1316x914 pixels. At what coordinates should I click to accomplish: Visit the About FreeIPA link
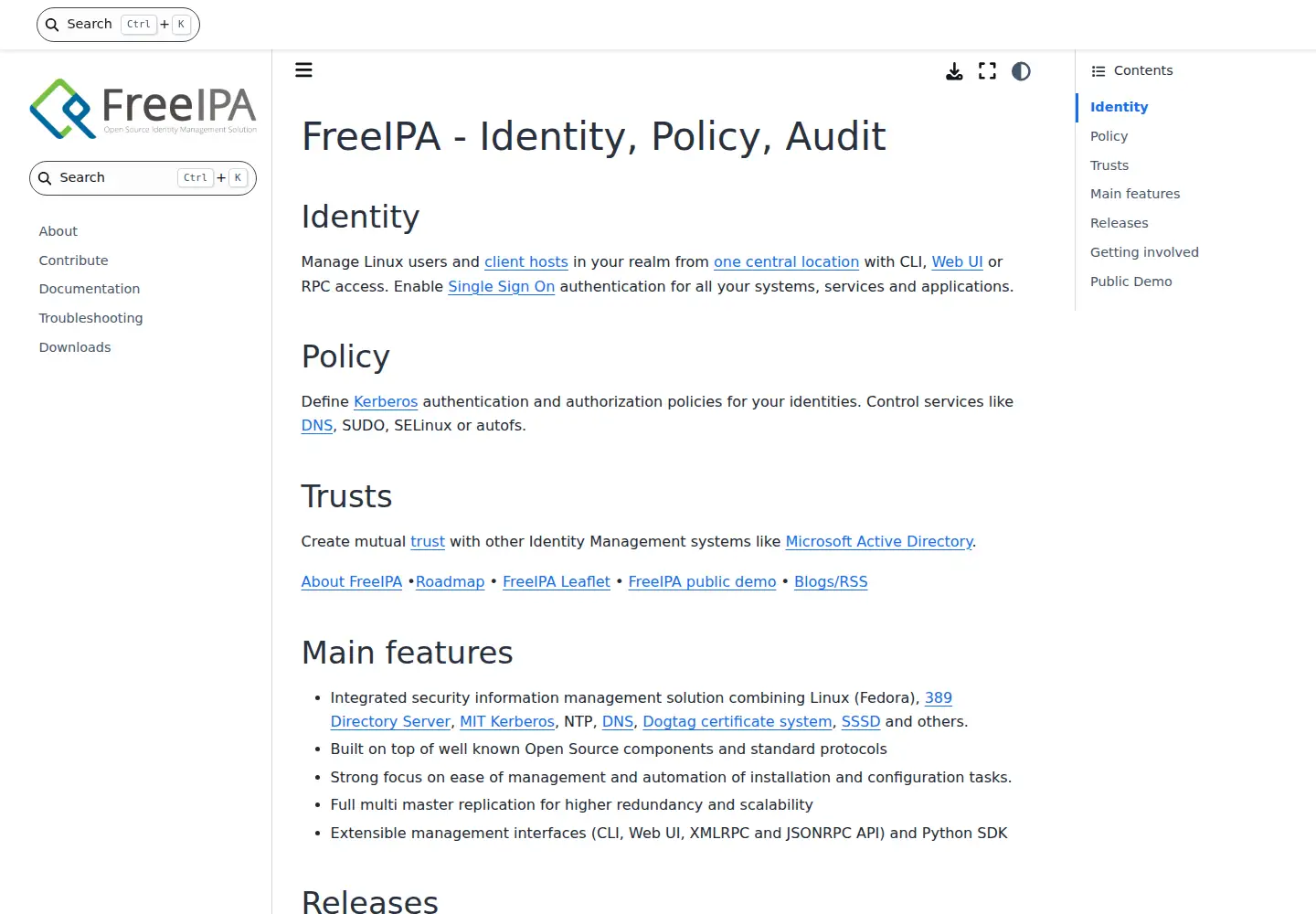point(352,582)
